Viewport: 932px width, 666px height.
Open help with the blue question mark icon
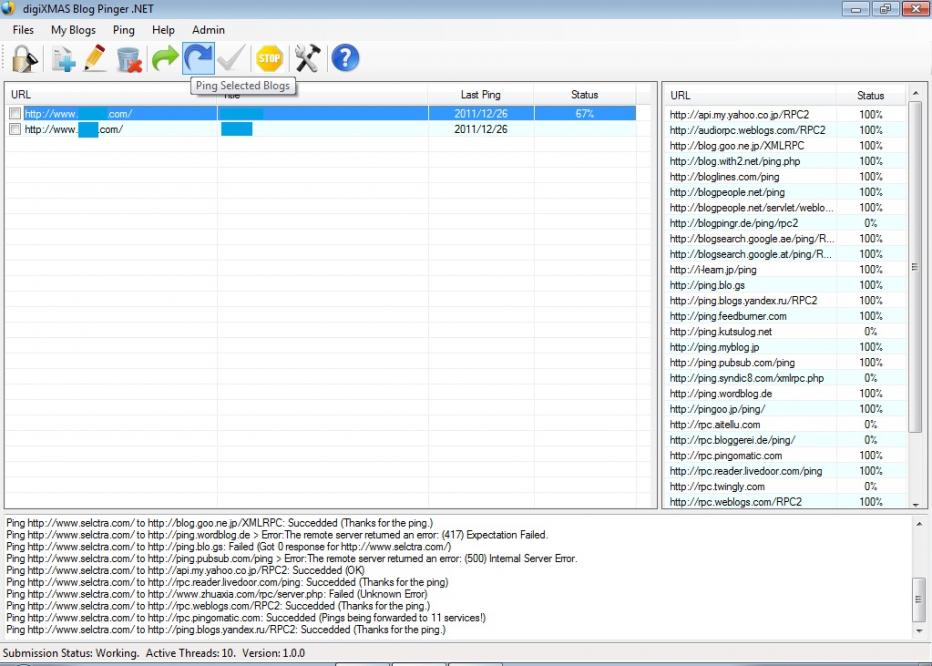tap(345, 58)
